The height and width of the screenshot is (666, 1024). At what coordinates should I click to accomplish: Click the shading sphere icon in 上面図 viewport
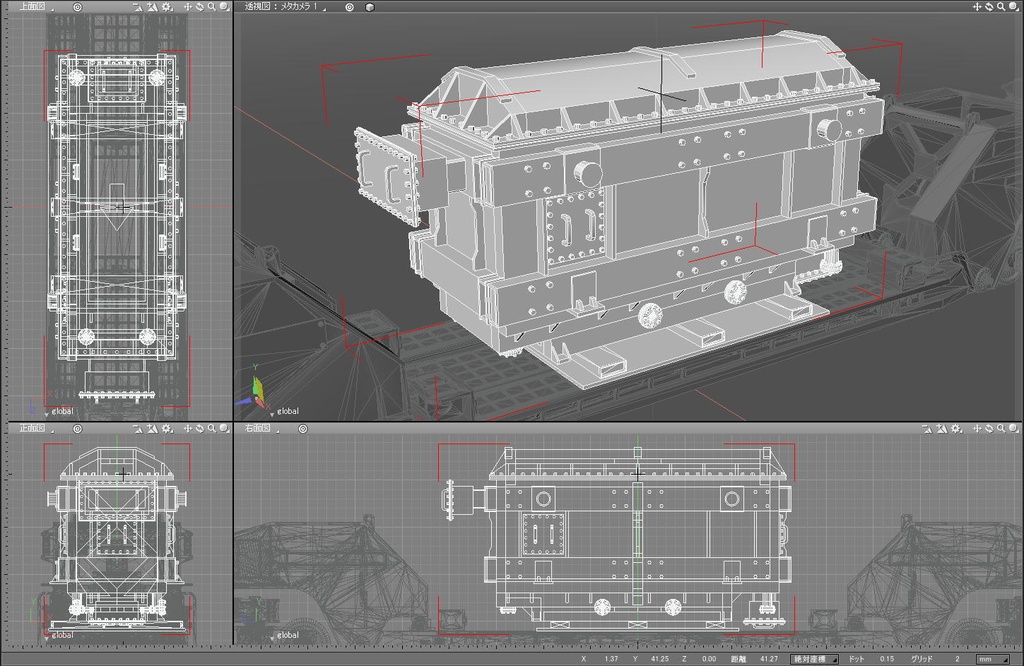[x=224, y=7]
